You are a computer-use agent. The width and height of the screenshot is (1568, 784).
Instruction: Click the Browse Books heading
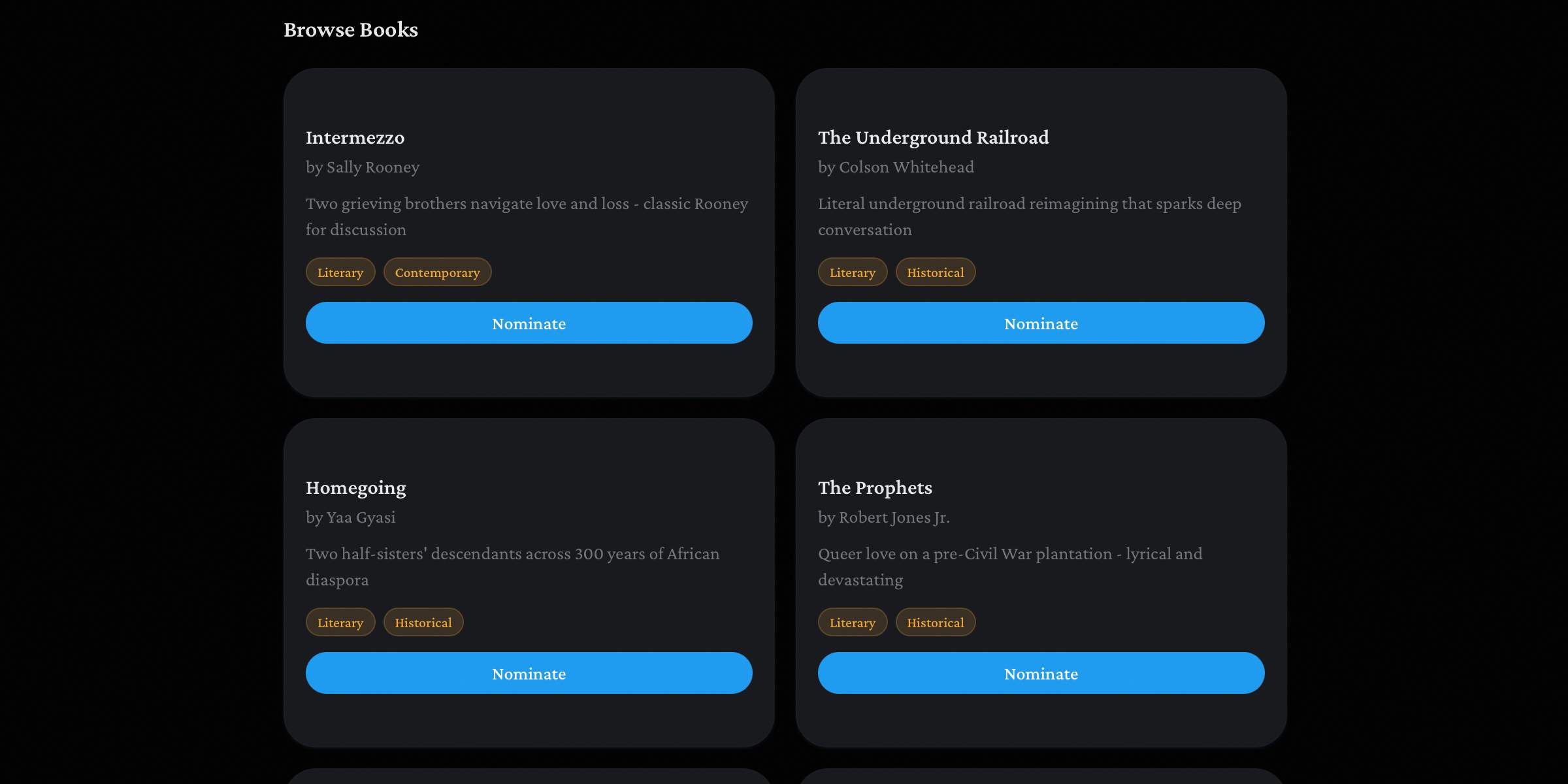pos(350,29)
